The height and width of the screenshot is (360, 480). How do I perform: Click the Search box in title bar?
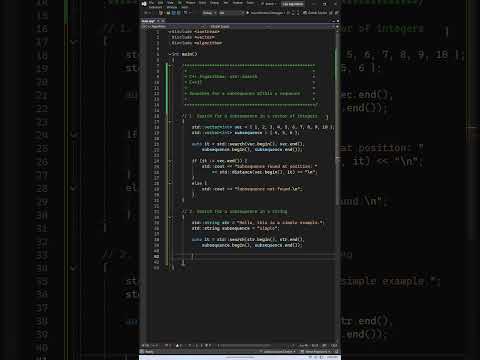tap(269, 4)
